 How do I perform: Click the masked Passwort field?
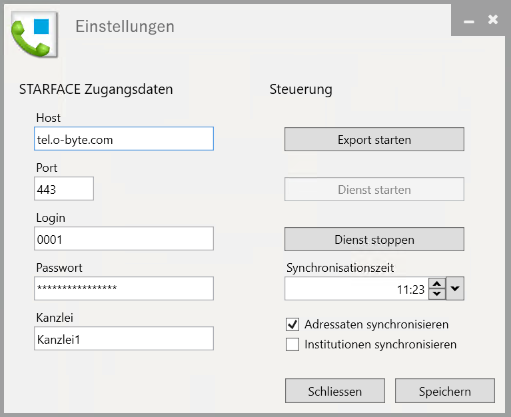[x=124, y=288]
